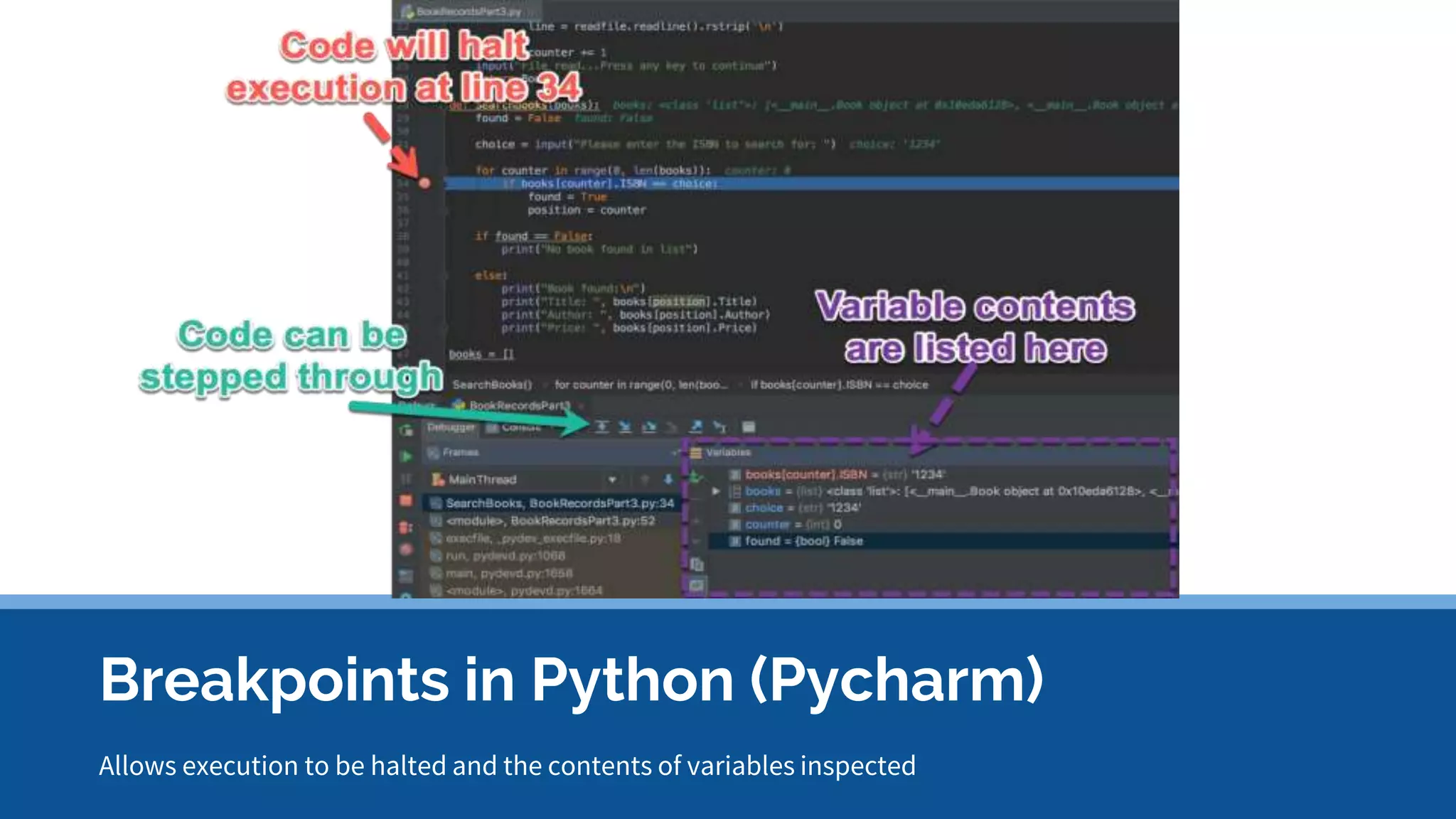
Task: Select frame SearchBooks, BookRecordsPart3.py:34
Action: [552, 503]
